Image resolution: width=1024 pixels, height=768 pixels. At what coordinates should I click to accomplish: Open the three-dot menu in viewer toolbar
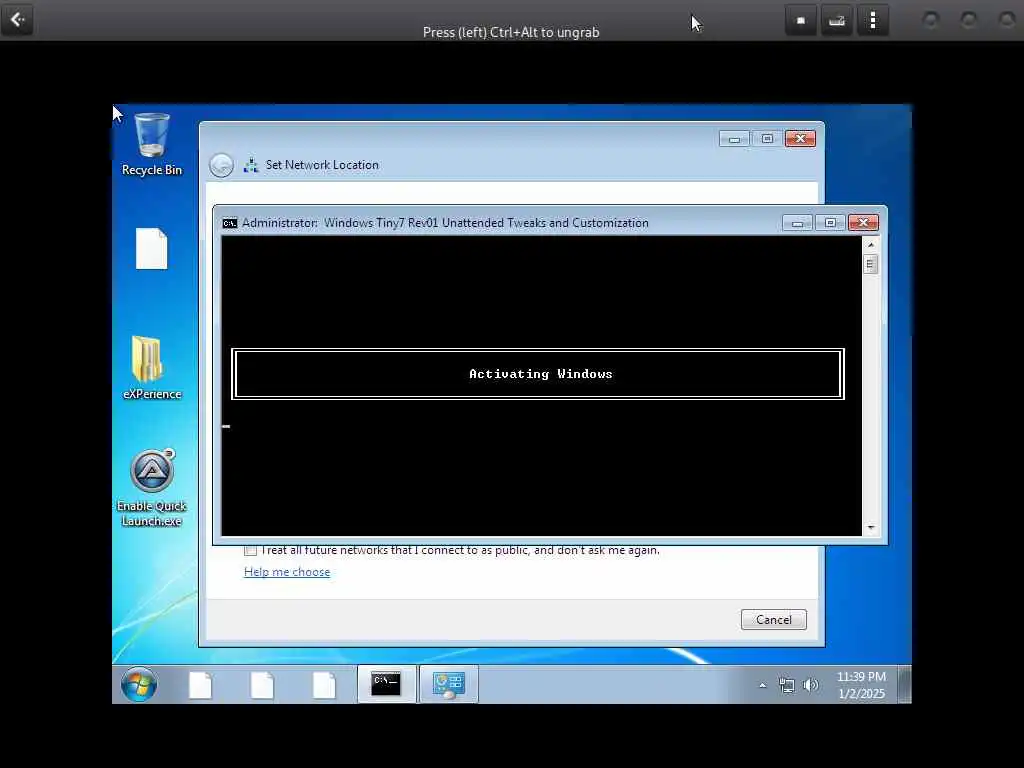872,20
